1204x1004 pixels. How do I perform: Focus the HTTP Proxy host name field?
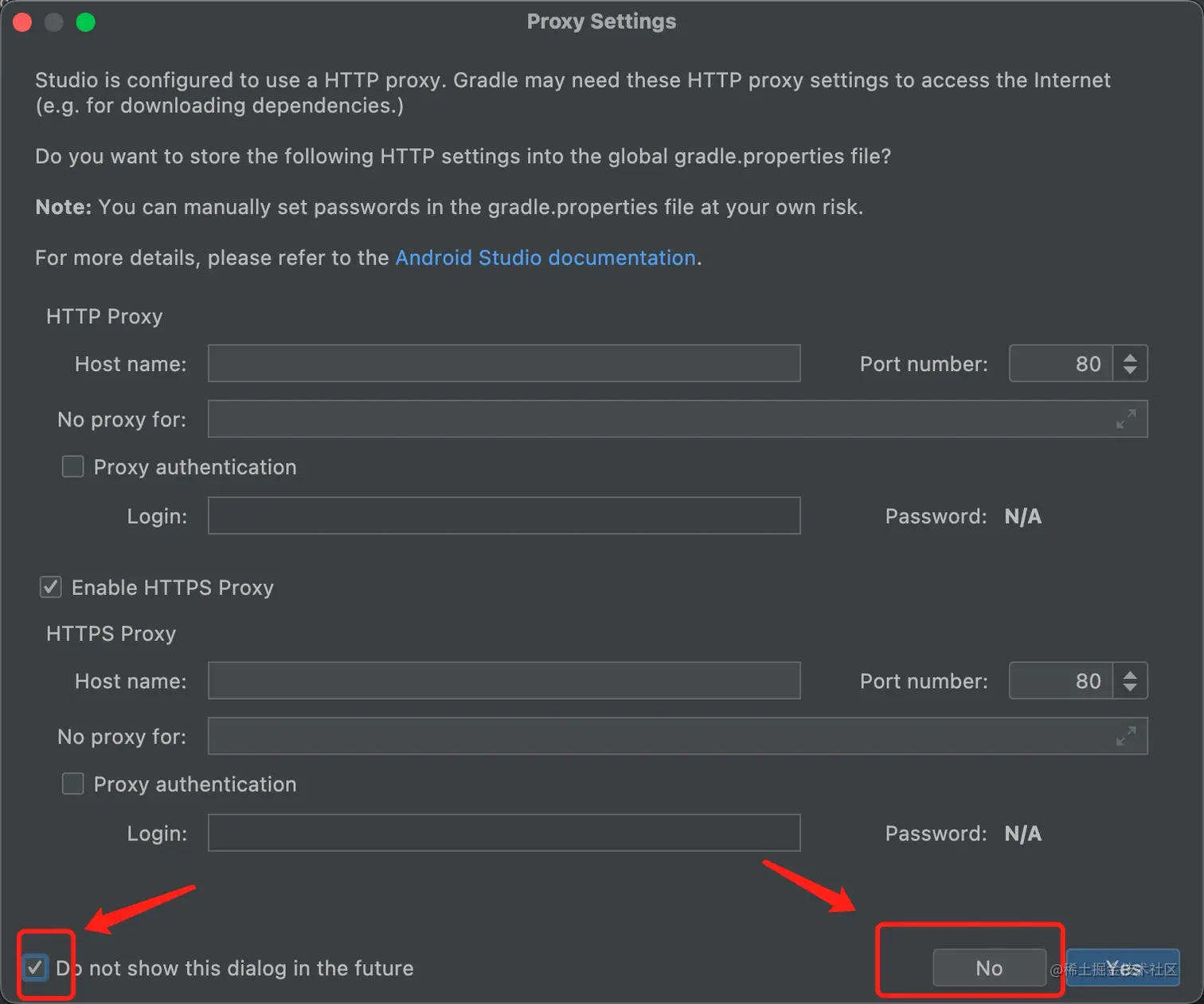pyautogui.click(x=504, y=364)
